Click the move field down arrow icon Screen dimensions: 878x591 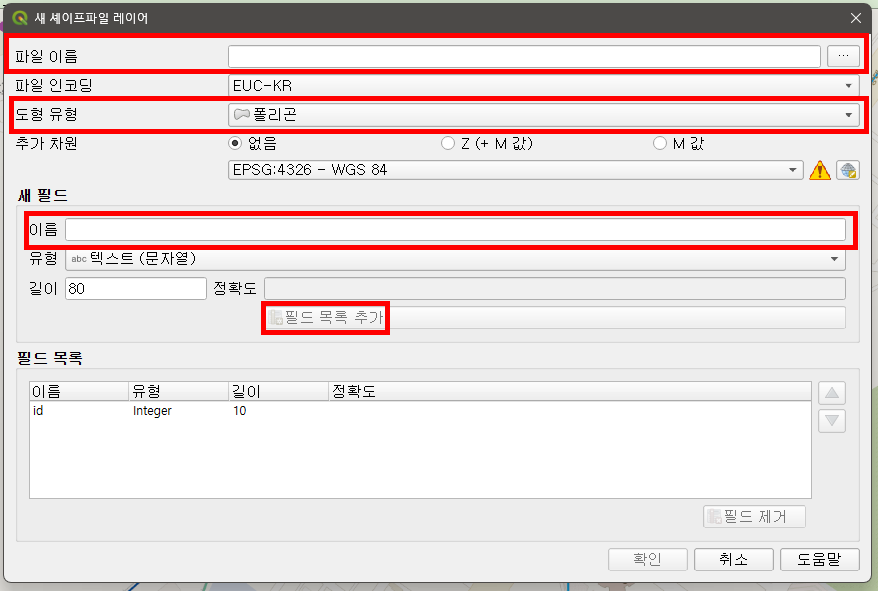tap(832, 421)
